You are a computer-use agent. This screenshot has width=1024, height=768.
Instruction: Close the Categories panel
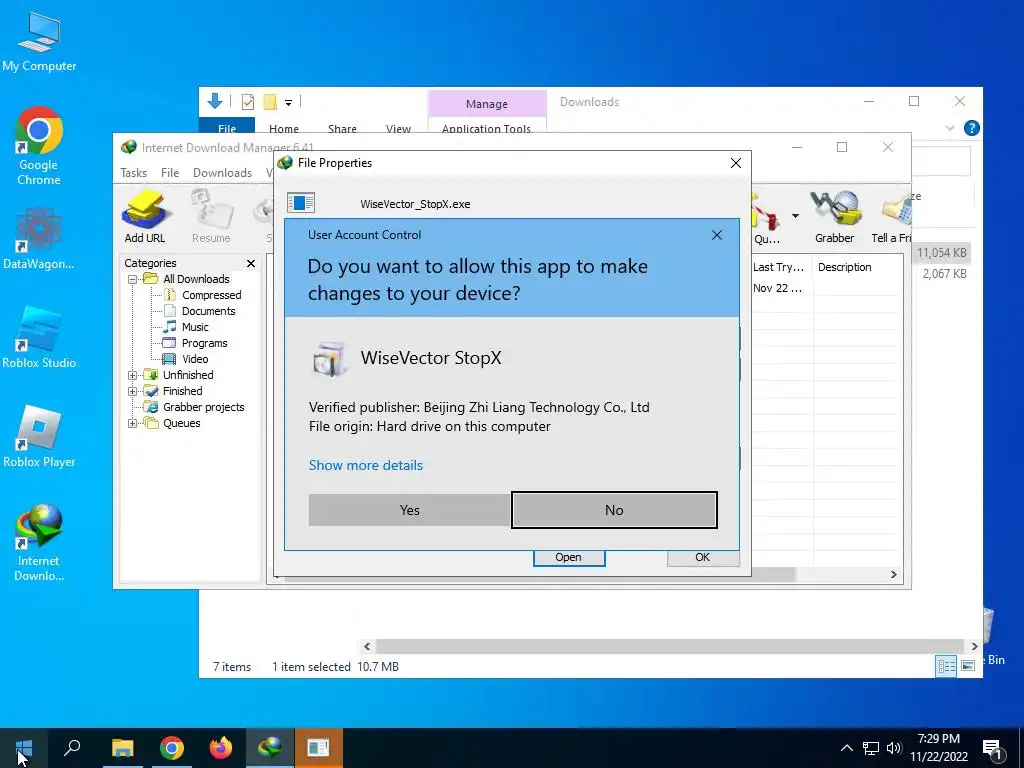(251, 263)
